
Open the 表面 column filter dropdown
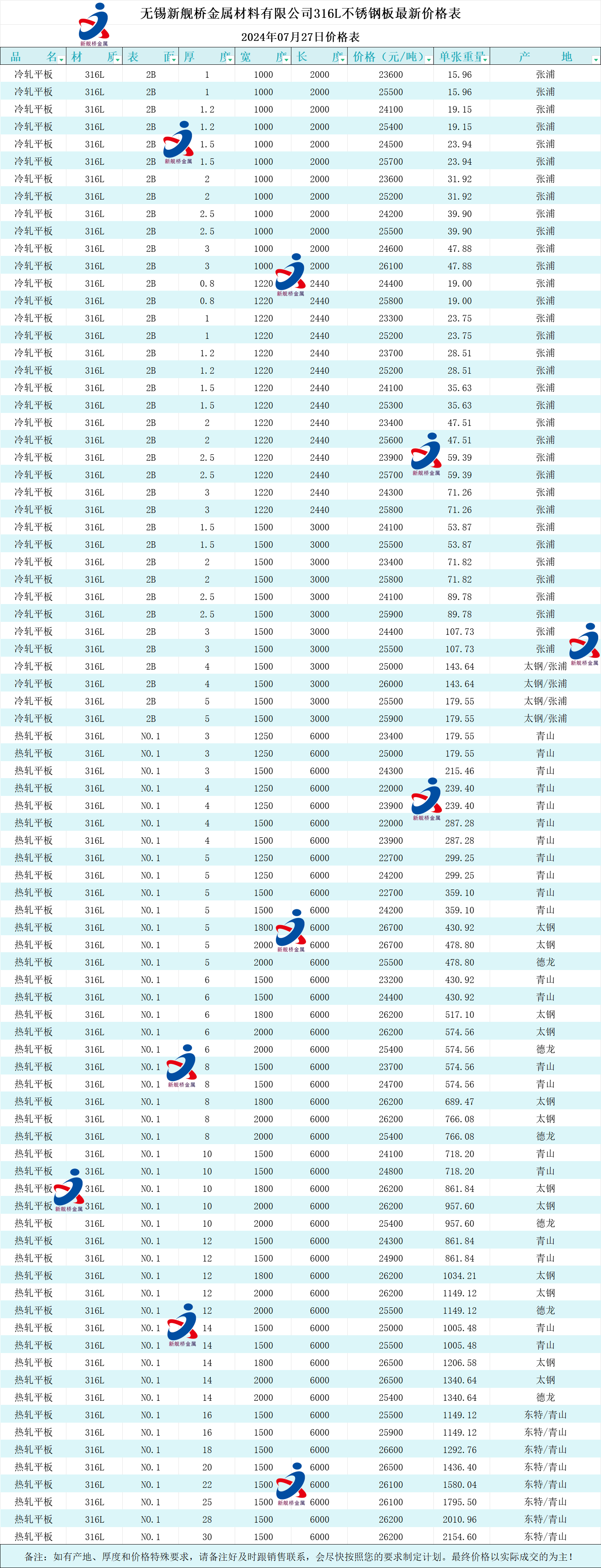pyautogui.click(x=174, y=59)
